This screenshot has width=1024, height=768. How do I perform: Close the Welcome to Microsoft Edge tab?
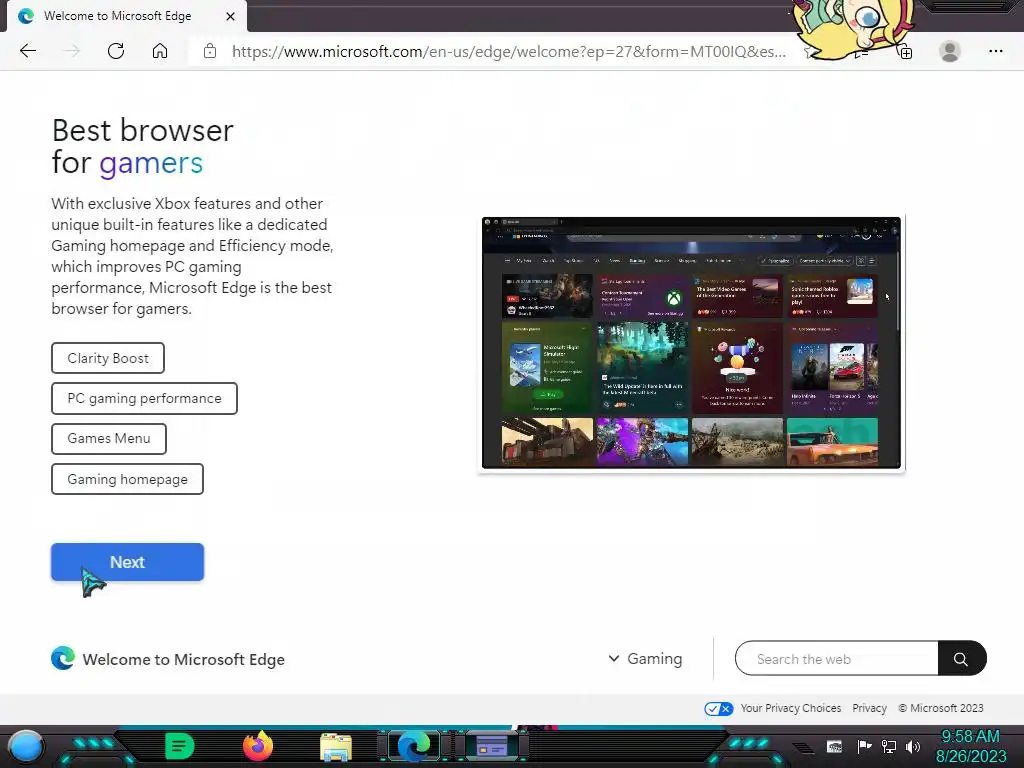click(x=230, y=16)
